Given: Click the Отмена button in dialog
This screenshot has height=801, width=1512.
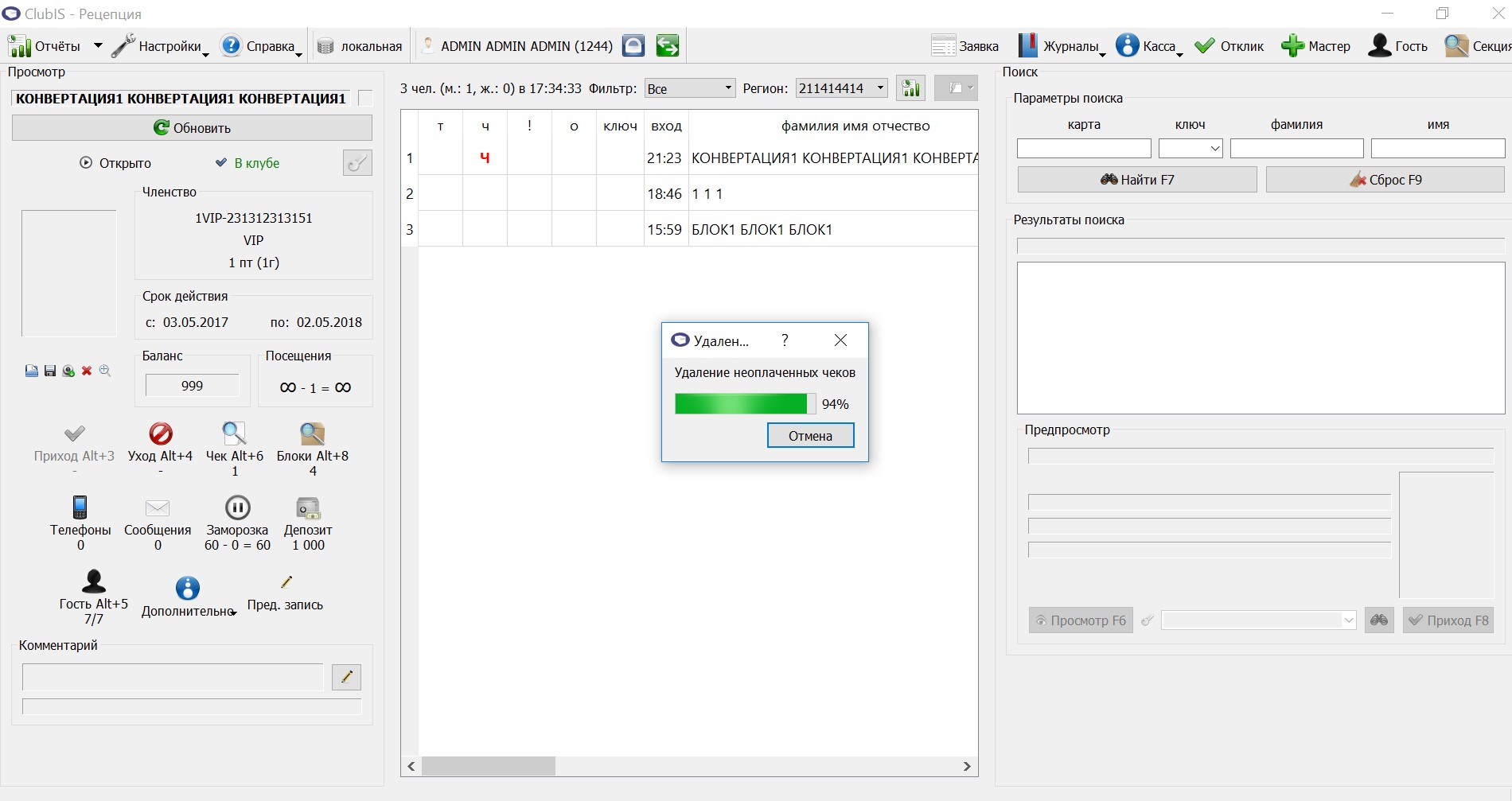Looking at the screenshot, I should point(810,436).
